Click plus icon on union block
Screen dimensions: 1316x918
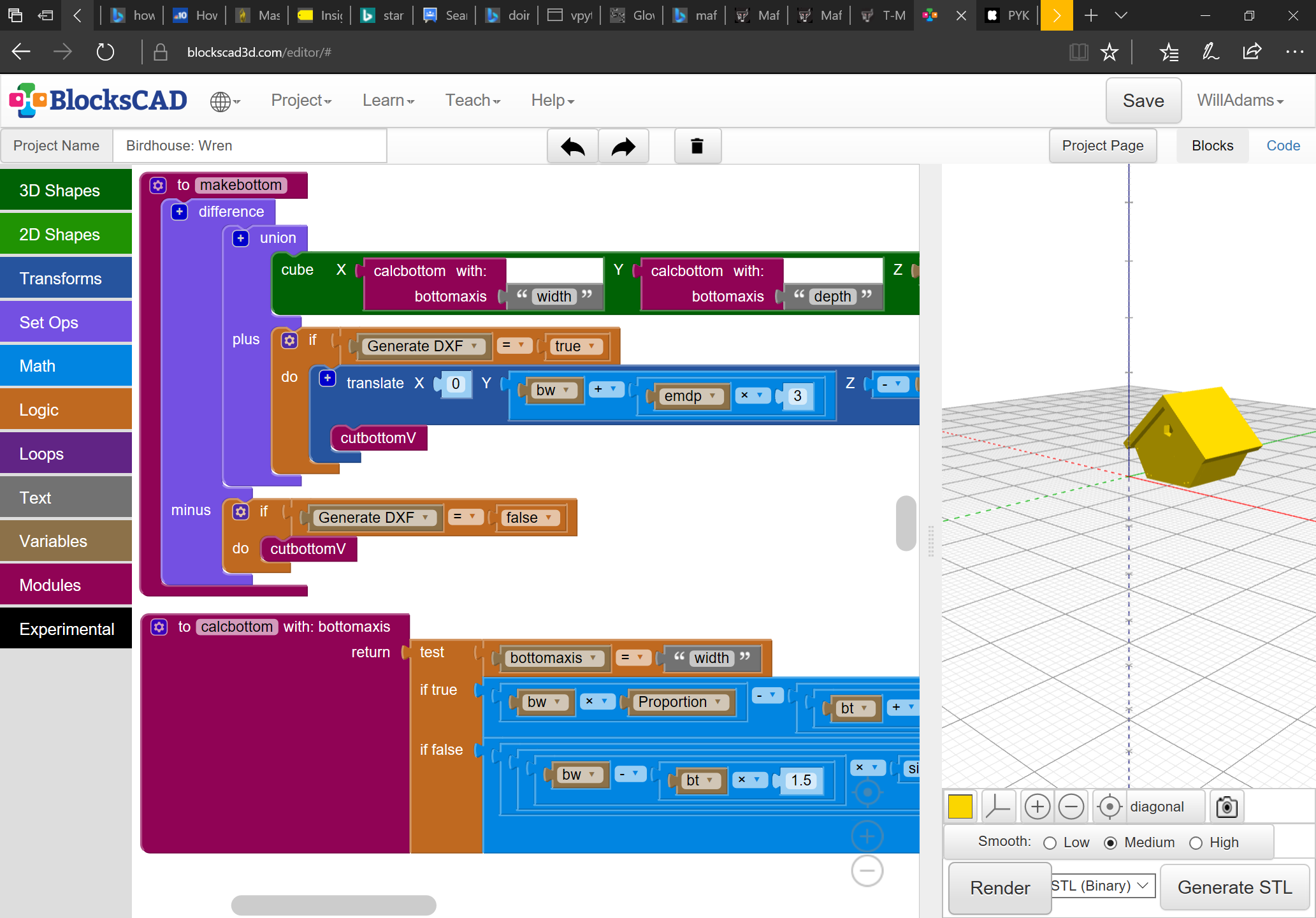(x=241, y=238)
